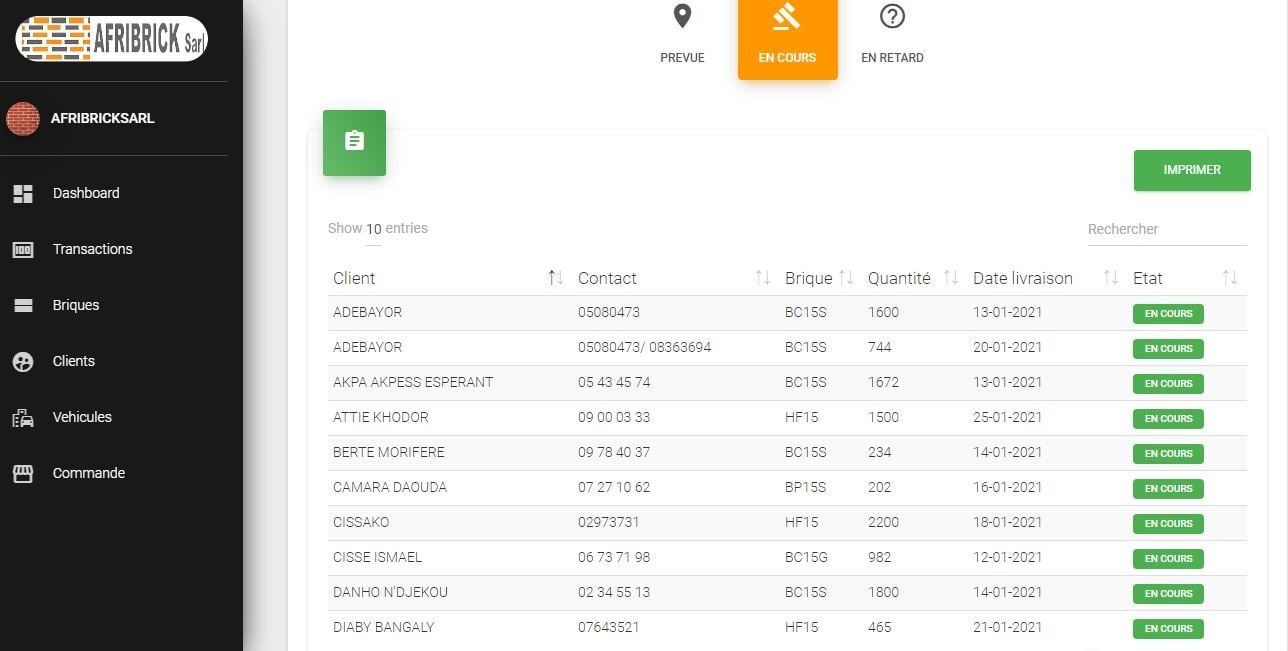
Task: Toggle sort on the Date livraison column
Action: pyautogui.click(x=1111, y=278)
